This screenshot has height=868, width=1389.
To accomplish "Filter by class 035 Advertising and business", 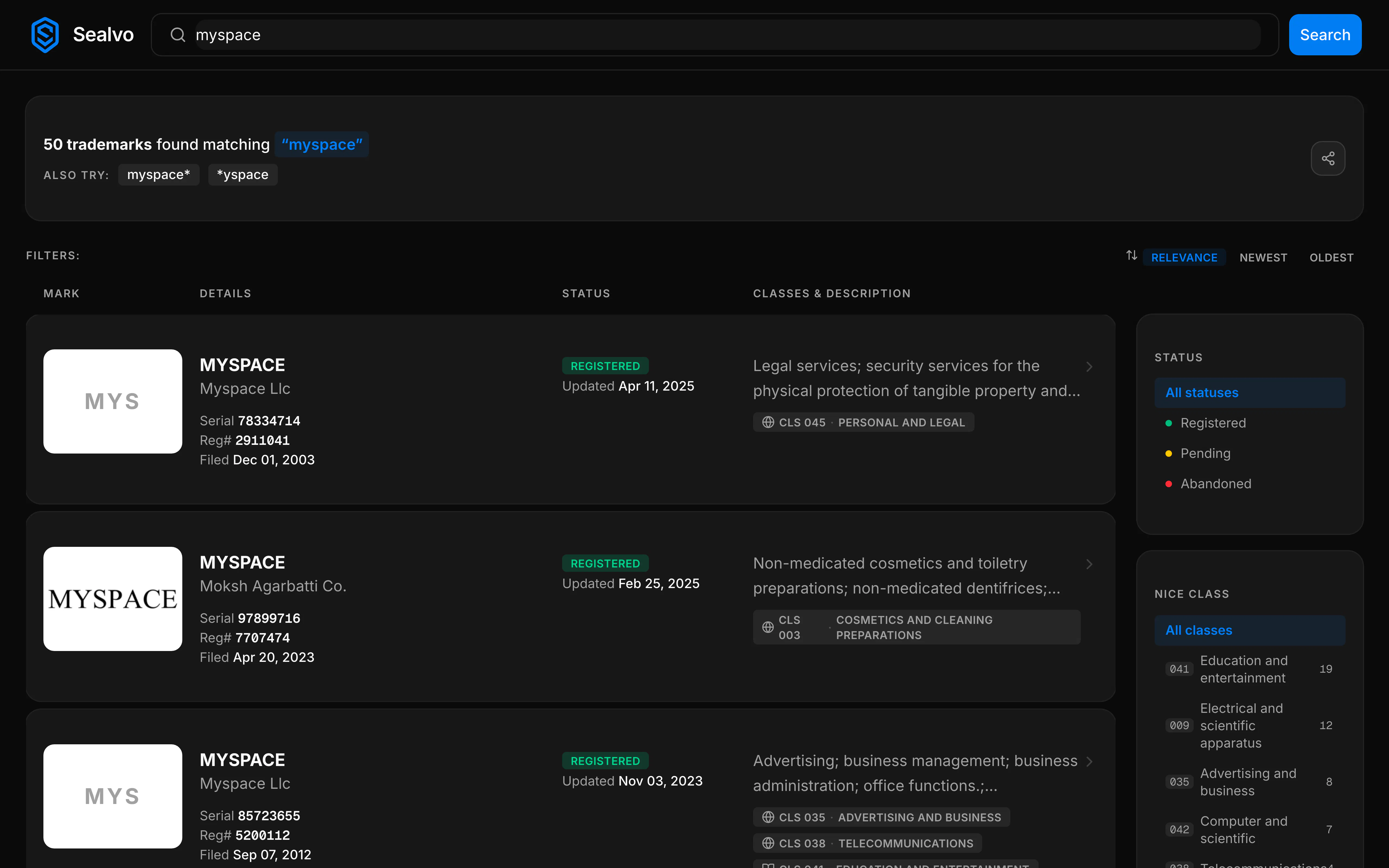I will point(1250,782).
